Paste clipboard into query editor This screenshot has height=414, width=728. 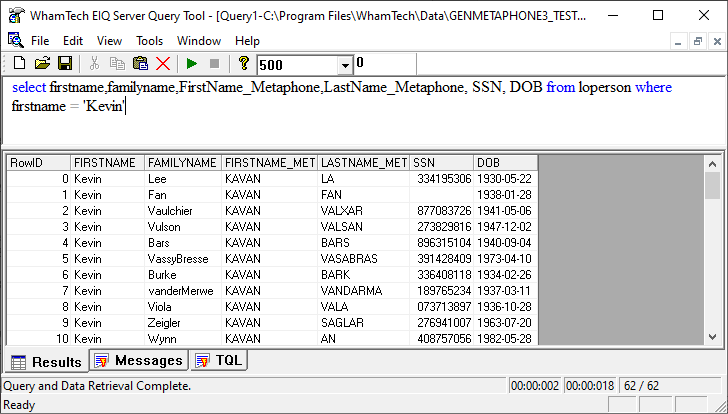140,64
